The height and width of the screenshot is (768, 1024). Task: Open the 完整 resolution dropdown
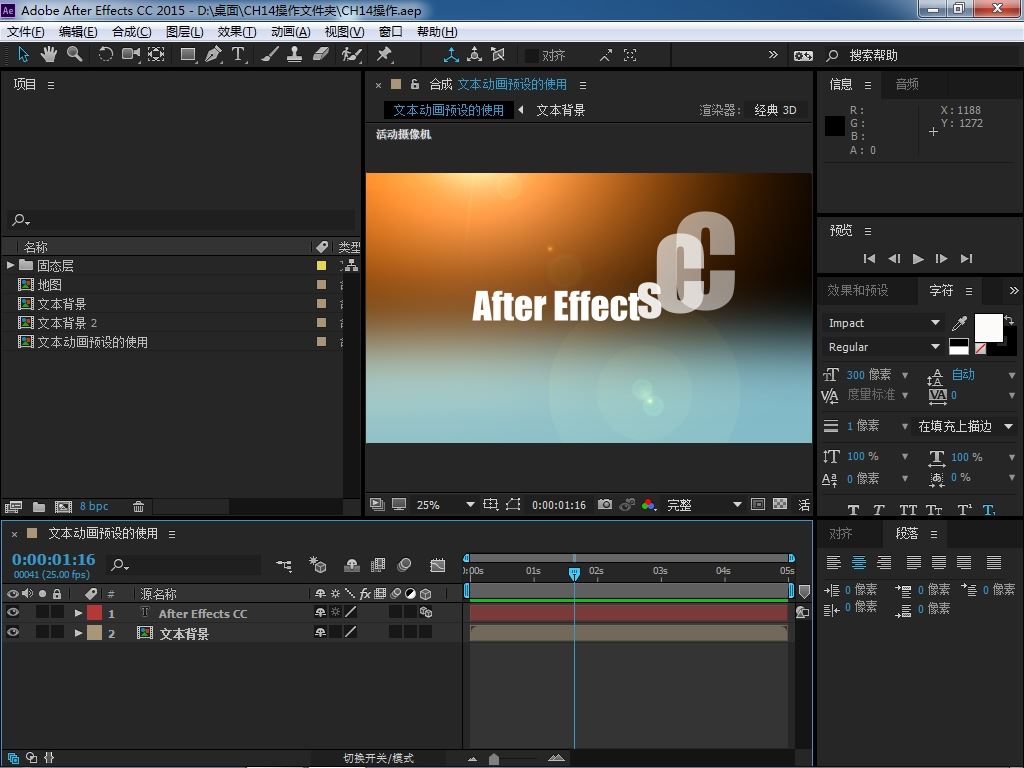pos(704,505)
